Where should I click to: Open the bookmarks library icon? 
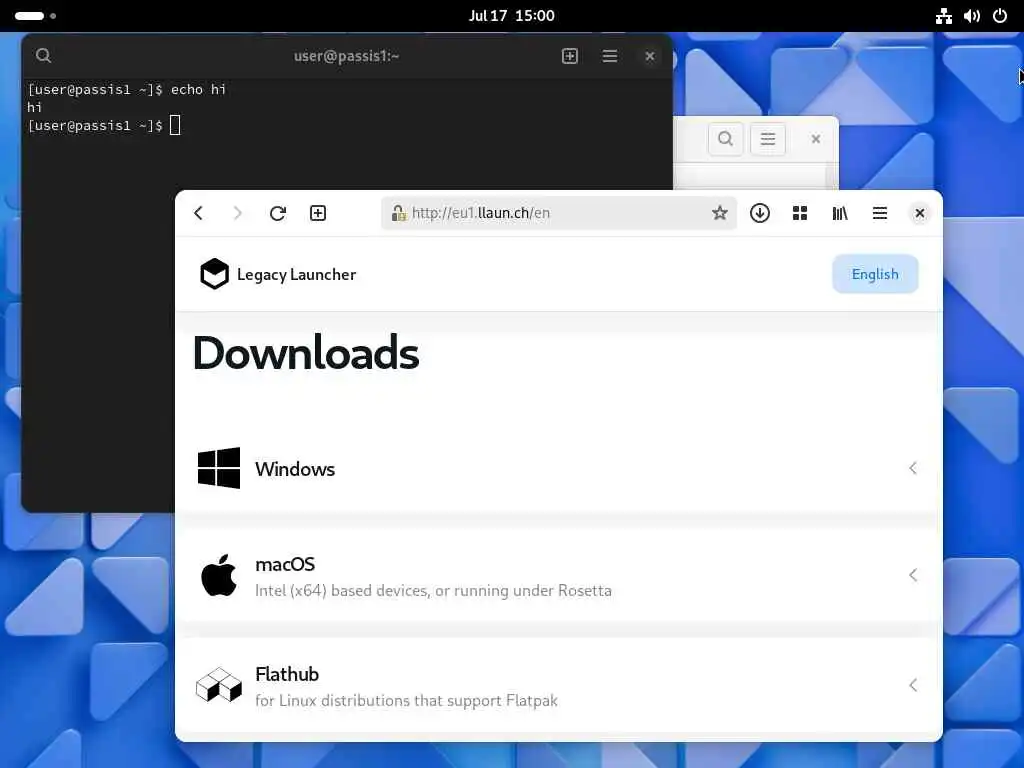click(840, 213)
